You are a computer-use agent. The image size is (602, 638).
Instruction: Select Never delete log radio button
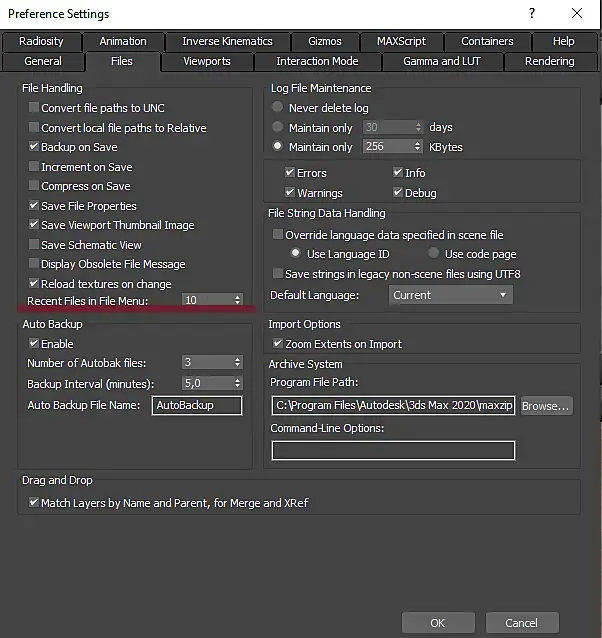(x=277, y=107)
